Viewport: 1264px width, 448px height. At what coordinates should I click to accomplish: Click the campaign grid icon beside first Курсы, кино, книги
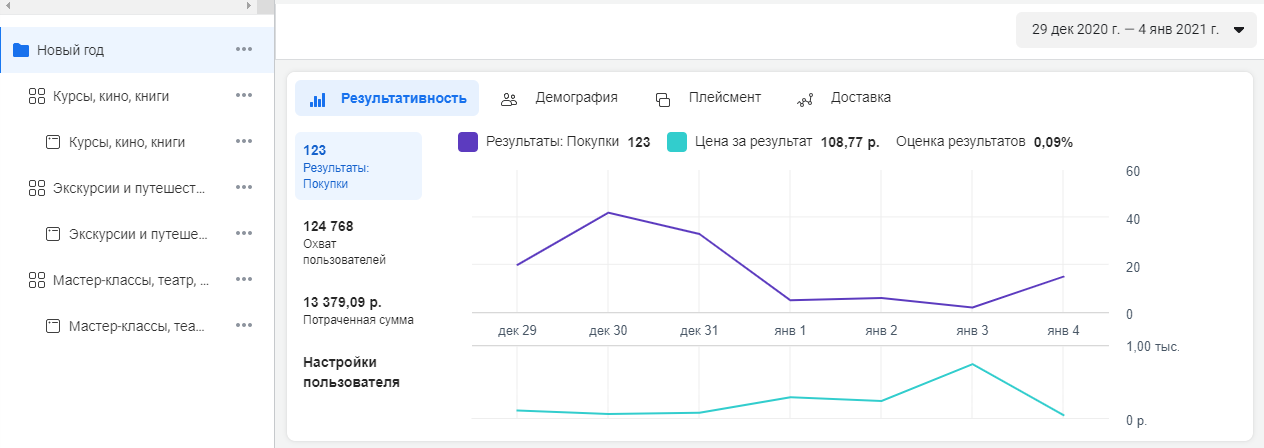coord(37,96)
